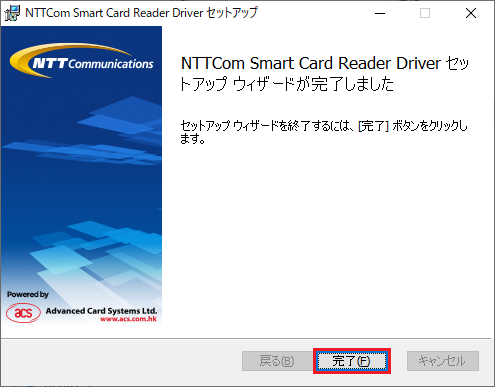Click the greyed-out 戻る(B) back button
Image resolution: width=495 pixels, height=387 pixels.
pyautogui.click(x=277, y=361)
